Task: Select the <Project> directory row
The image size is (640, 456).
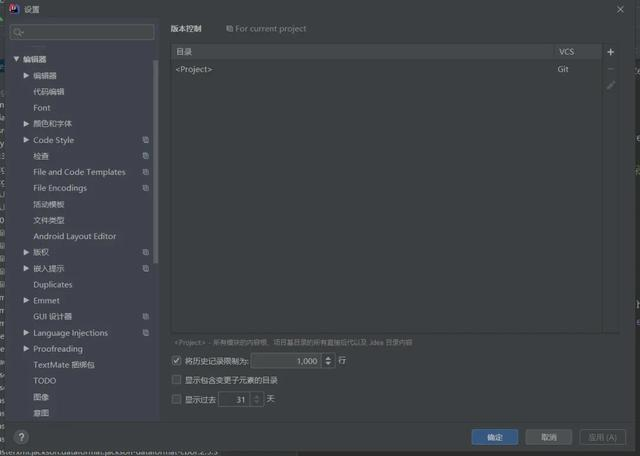Action: pyautogui.click(x=386, y=69)
